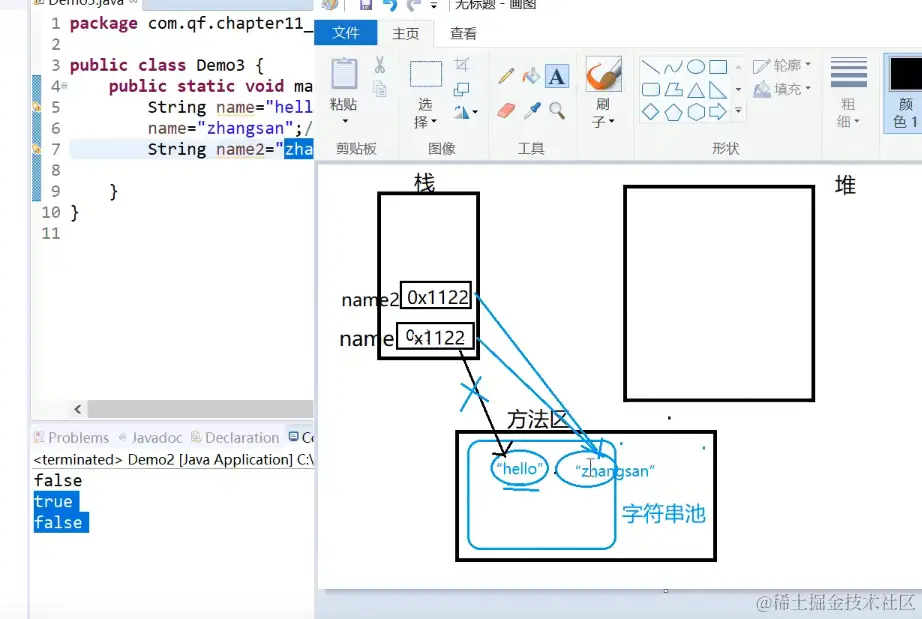Click the Resize icon in the 图像 group
This screenshot has width=922, height=619.
[462, 89]
